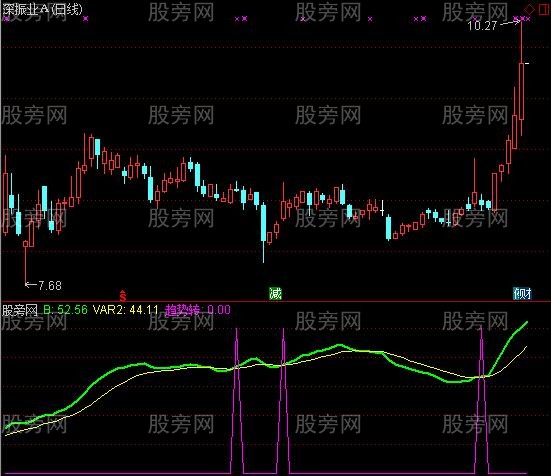This screenshot has width=551, height=476.
Task: Click the red S marker on time axis
Action: pos(123,296)
